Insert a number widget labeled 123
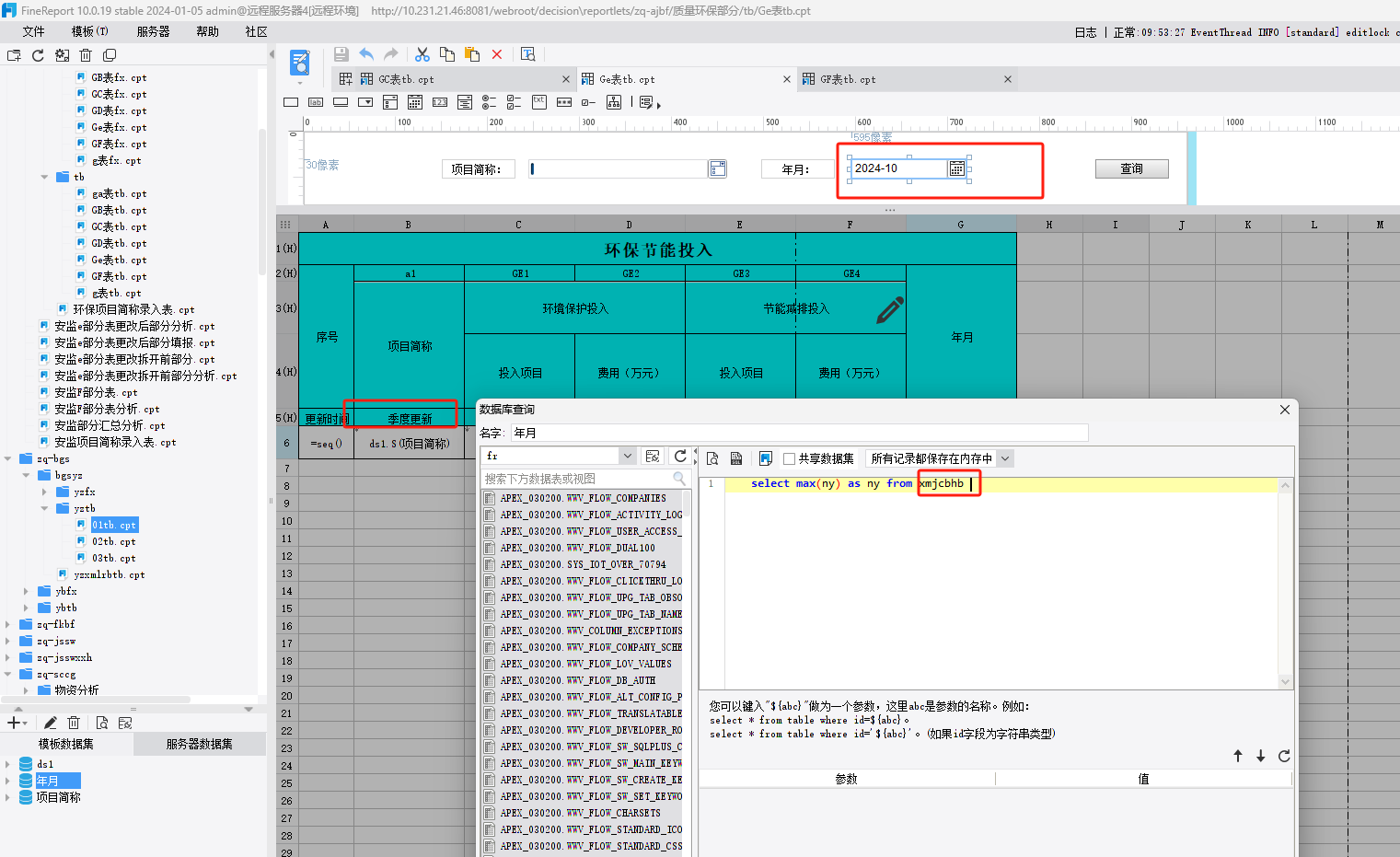This screenshot has height=857, width=1400. 440,102
